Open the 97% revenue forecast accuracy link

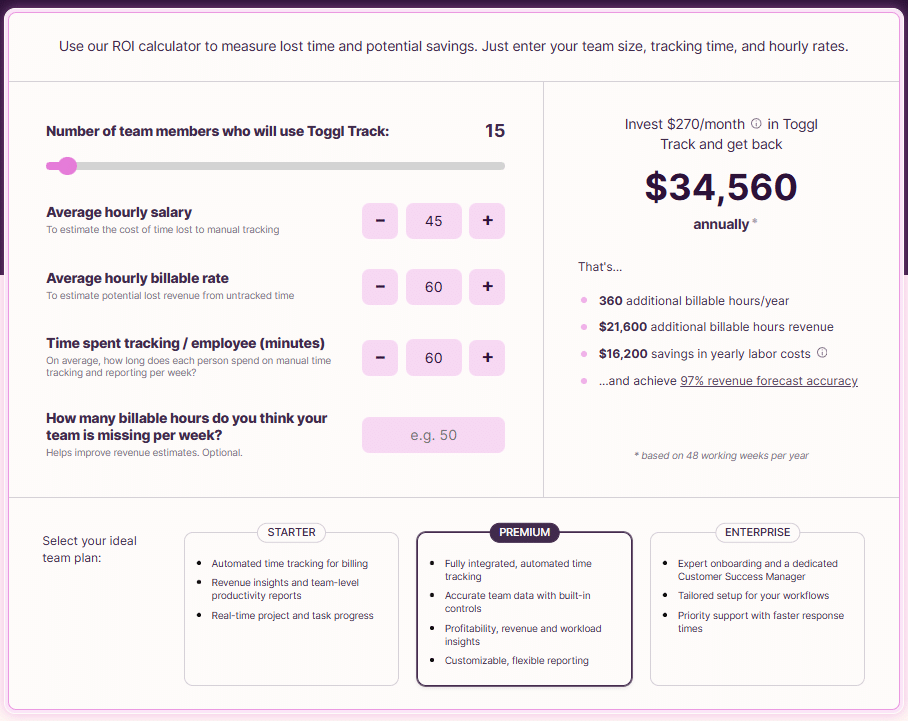coord(768,381)
